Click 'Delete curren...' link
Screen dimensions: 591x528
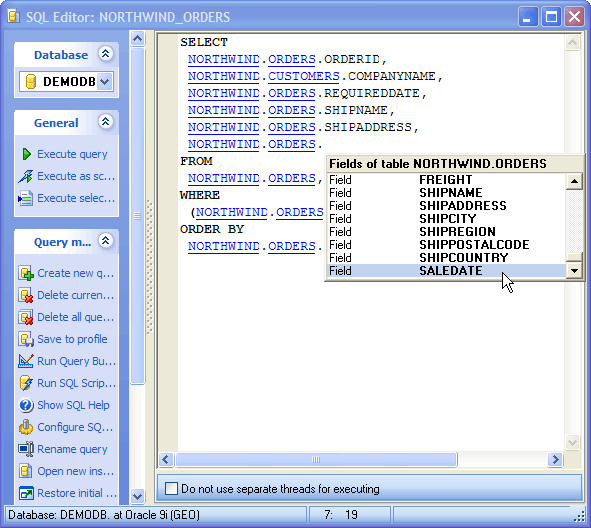[x=75, y=295]
